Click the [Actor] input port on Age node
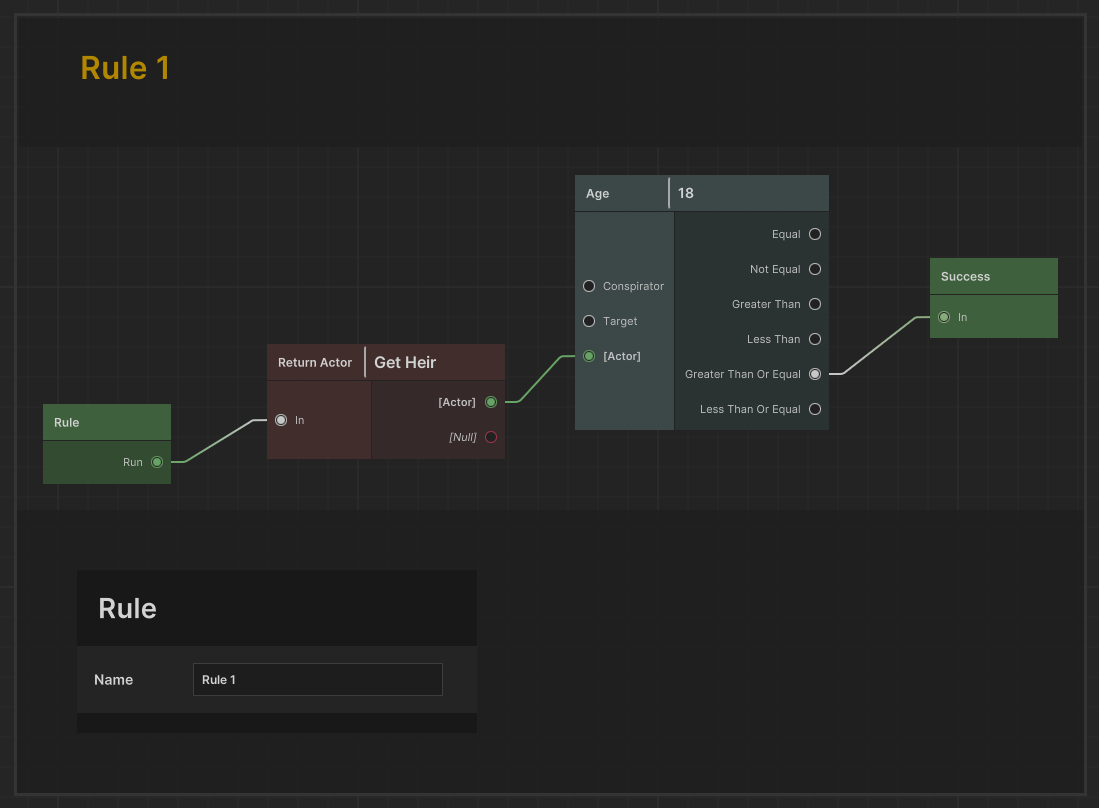This screenshot has width=1099, height=808. pyautogui.click(x=589, y=356)
